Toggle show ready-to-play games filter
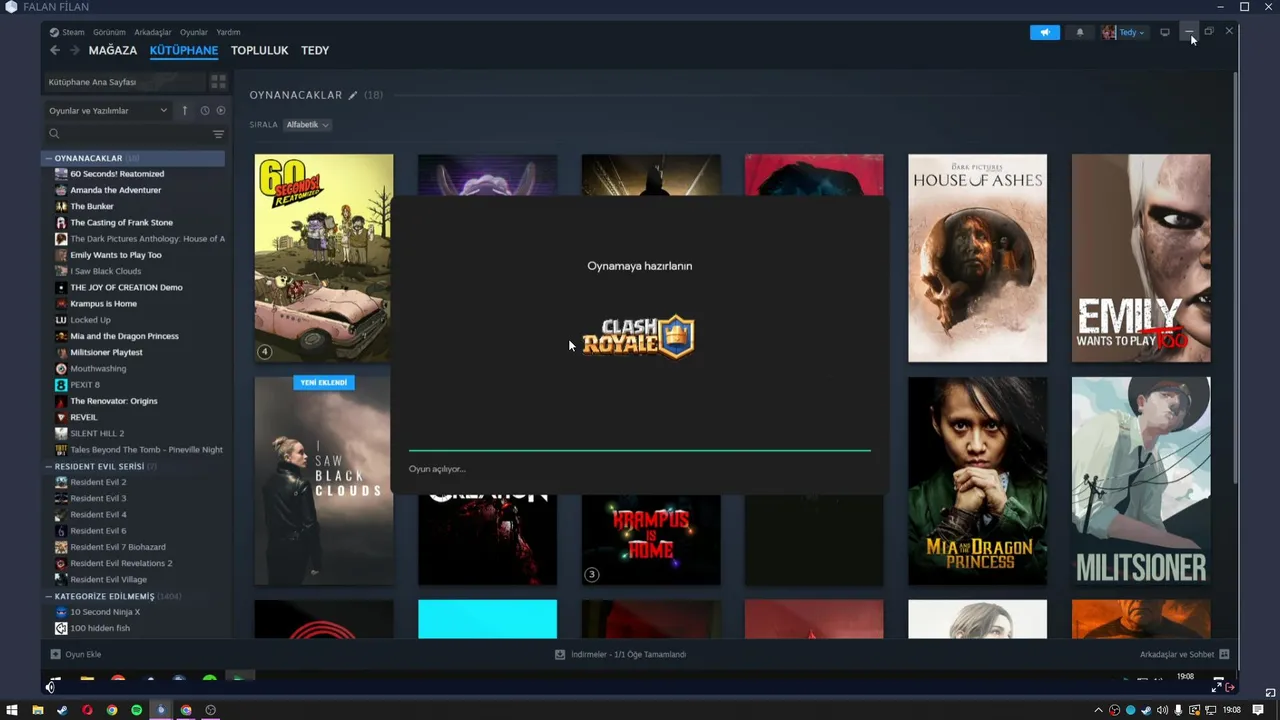The width and height of the screenshot is (1280, 720). click(221, 111)
